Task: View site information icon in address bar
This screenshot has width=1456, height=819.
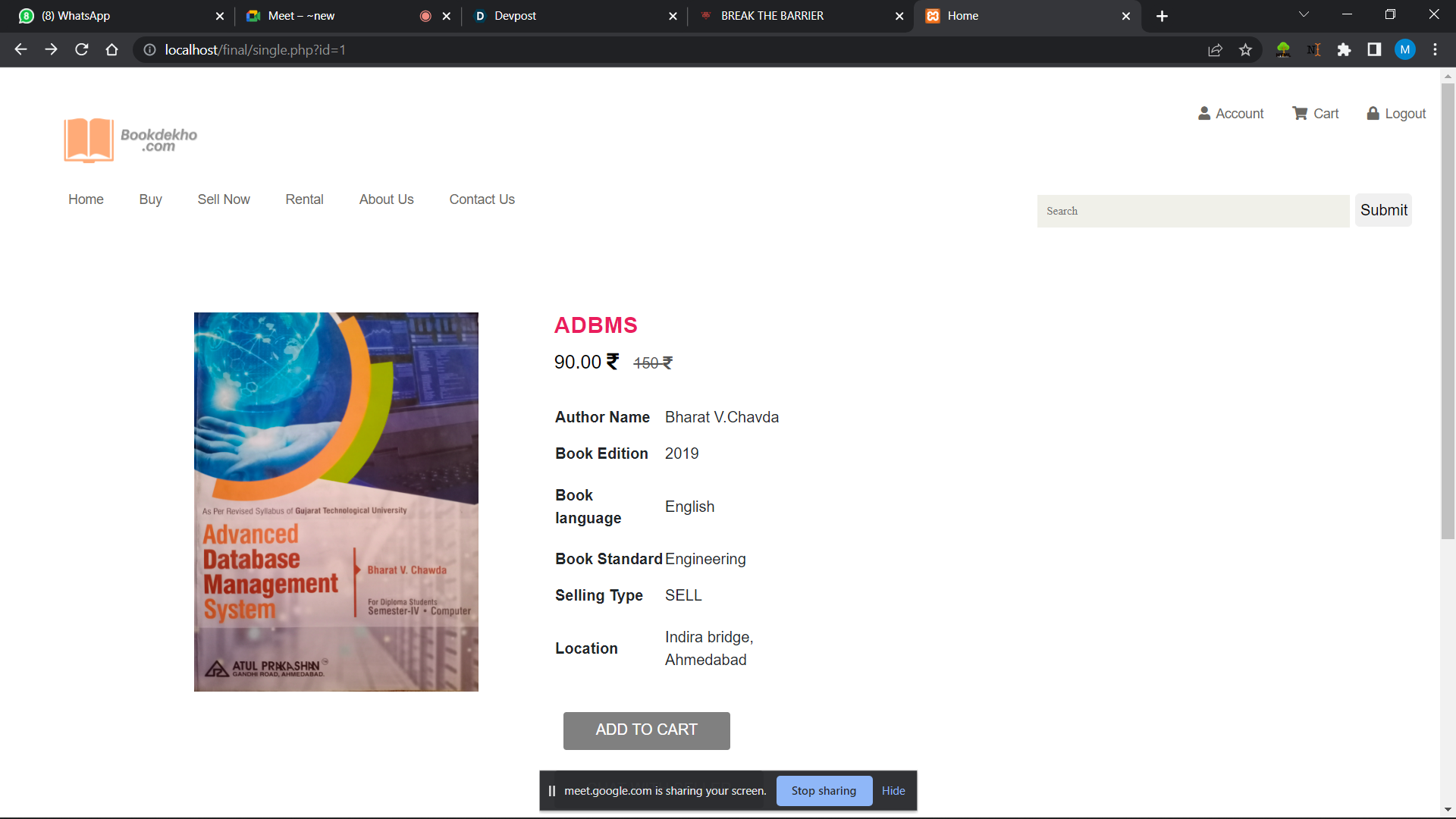Action: (150, 50)
